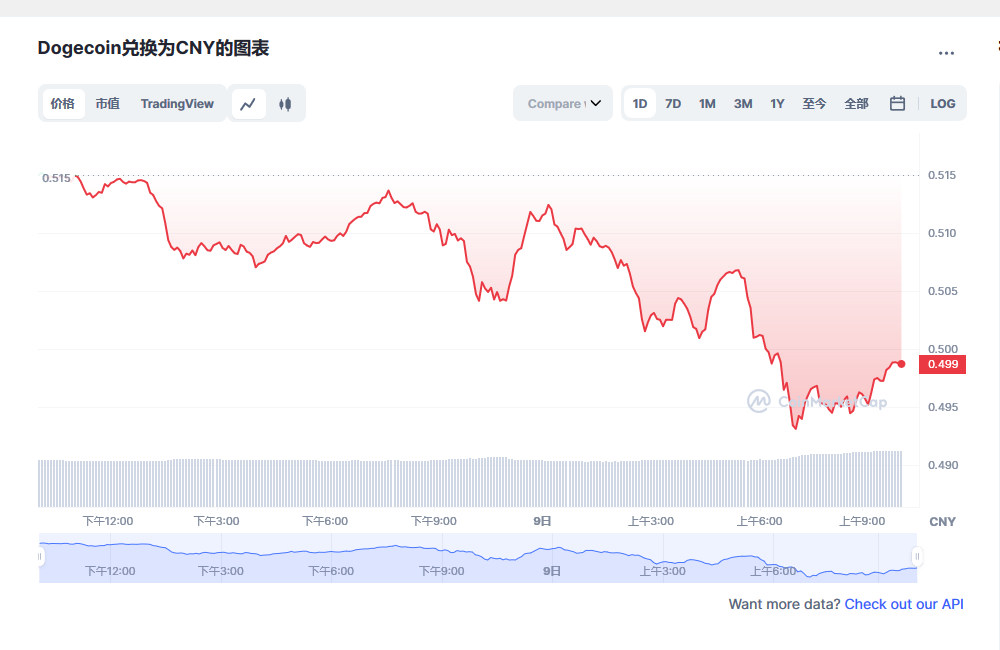Choose the 全部 (All) time range
This screenshot has height=650, width=1000.
click(856, 103)
